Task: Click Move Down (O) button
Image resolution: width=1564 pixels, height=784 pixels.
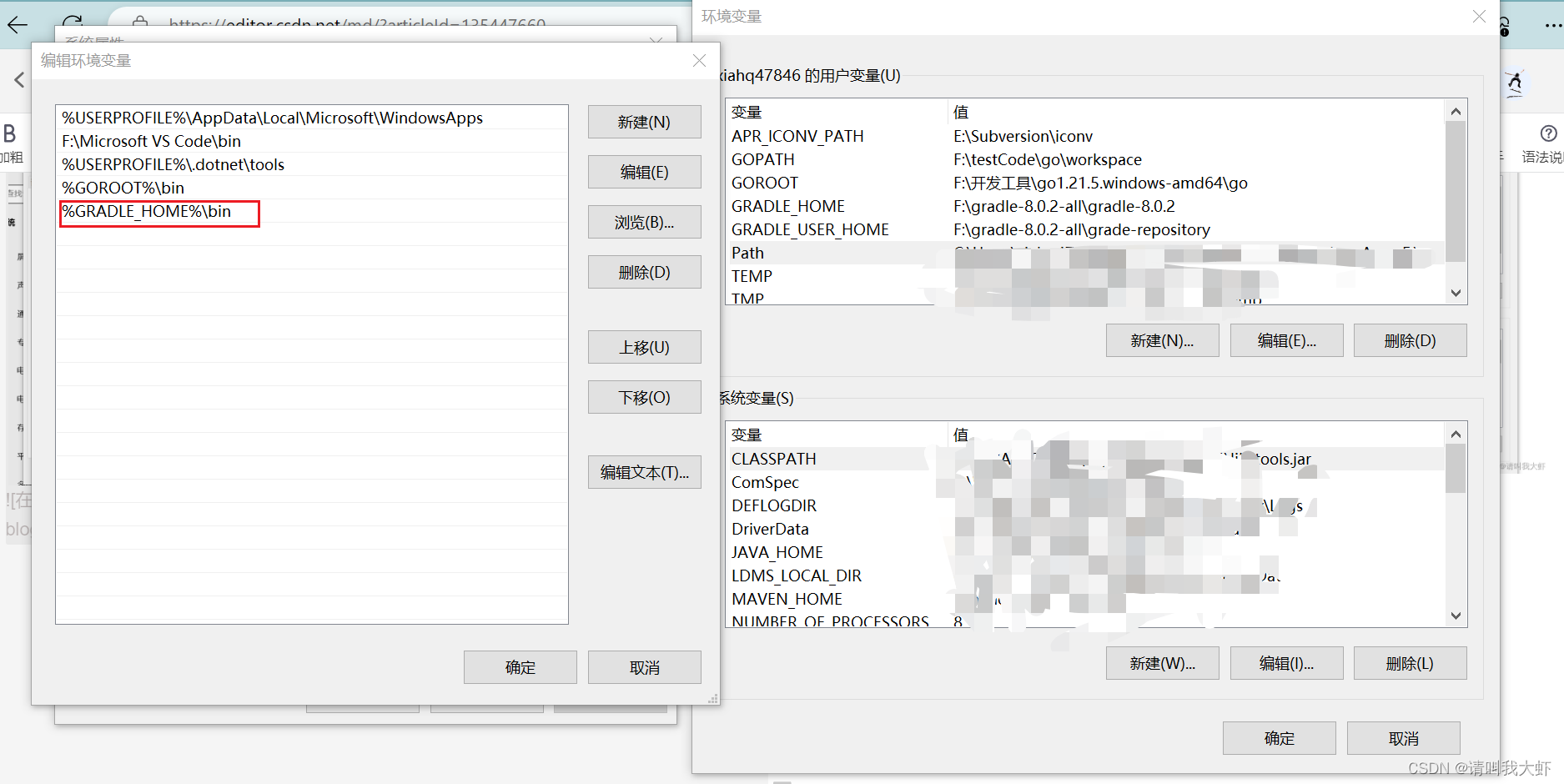Action: [x=644, y=397]
